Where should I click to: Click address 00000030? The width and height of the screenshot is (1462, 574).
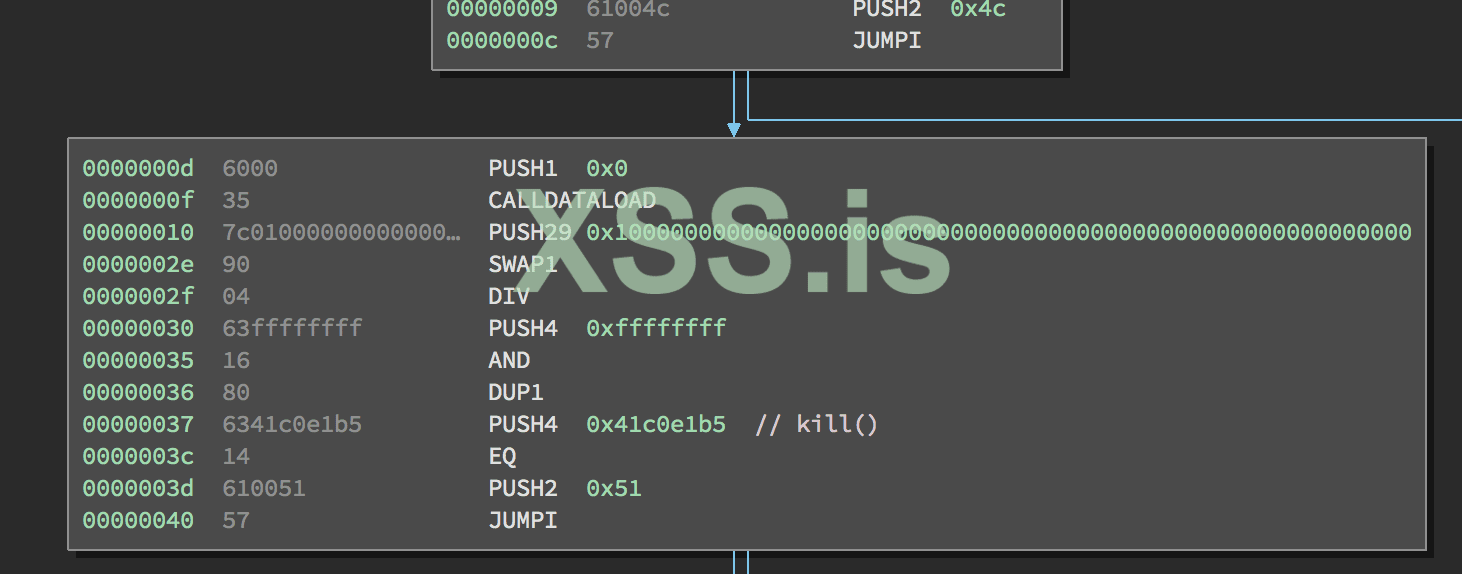pyautogui.click(x=138, y=329)
